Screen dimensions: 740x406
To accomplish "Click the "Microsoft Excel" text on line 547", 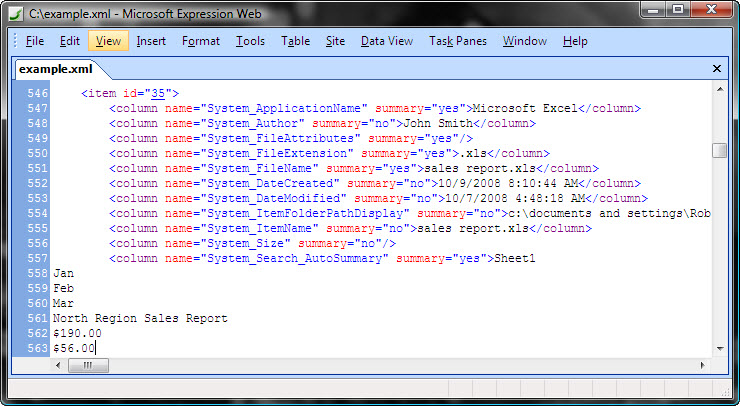I will click(x=525, y=109).
